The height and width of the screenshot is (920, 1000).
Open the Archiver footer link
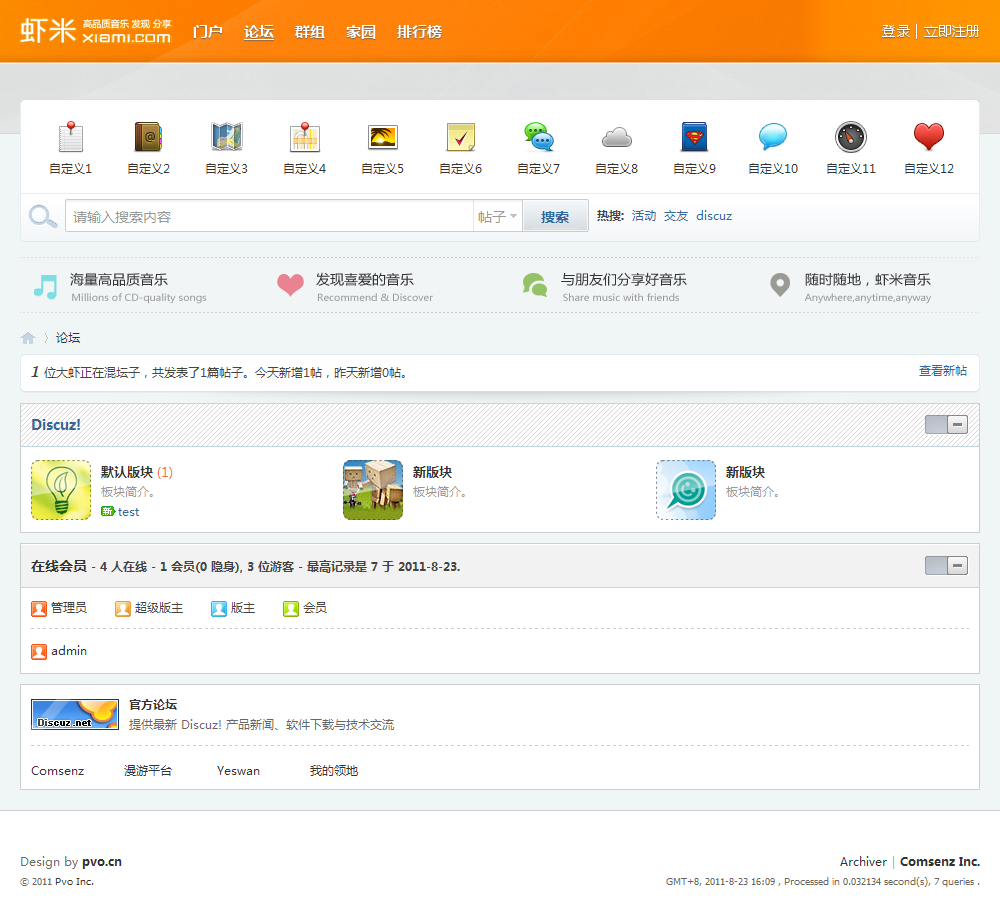pos(863,862)
